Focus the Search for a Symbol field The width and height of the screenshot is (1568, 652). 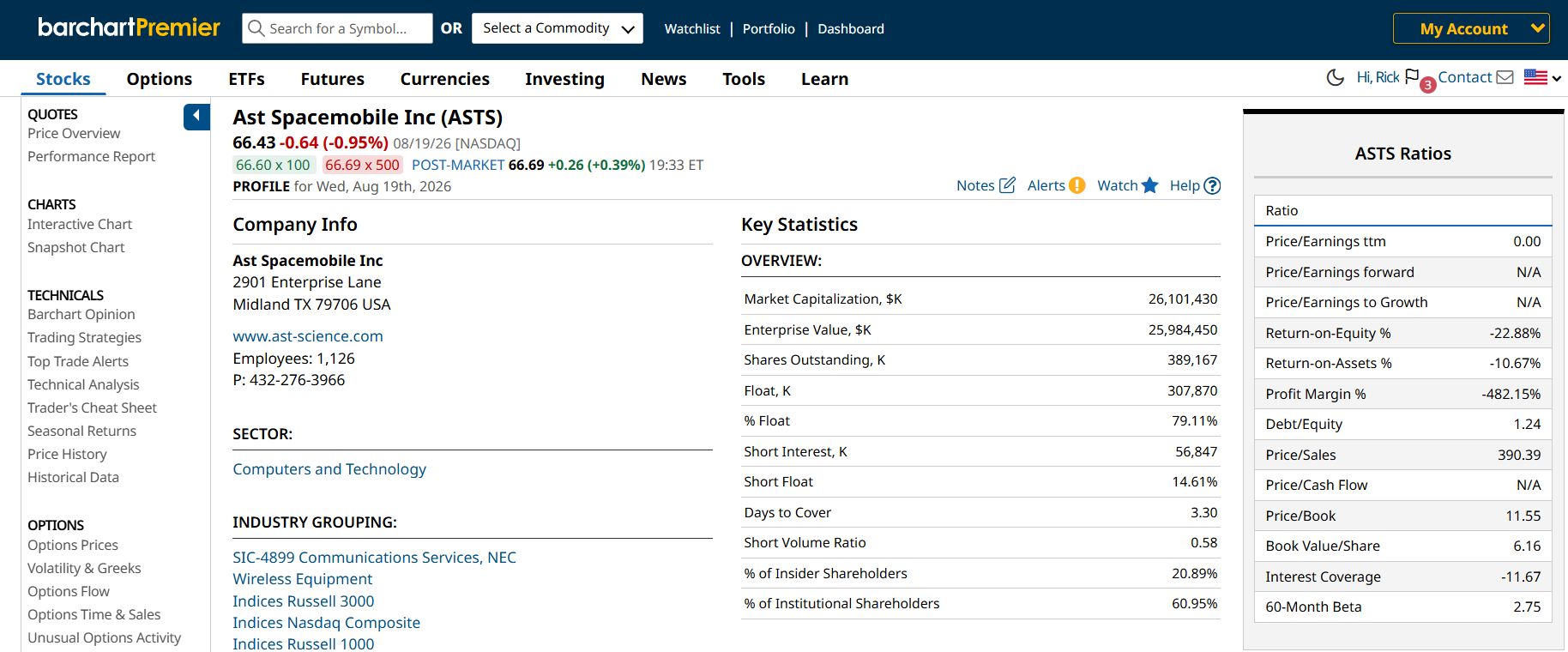click(x=337, y=28)
